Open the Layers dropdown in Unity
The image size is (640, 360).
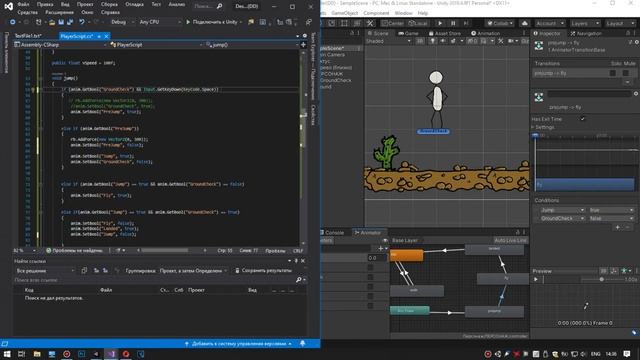(585, 23)
